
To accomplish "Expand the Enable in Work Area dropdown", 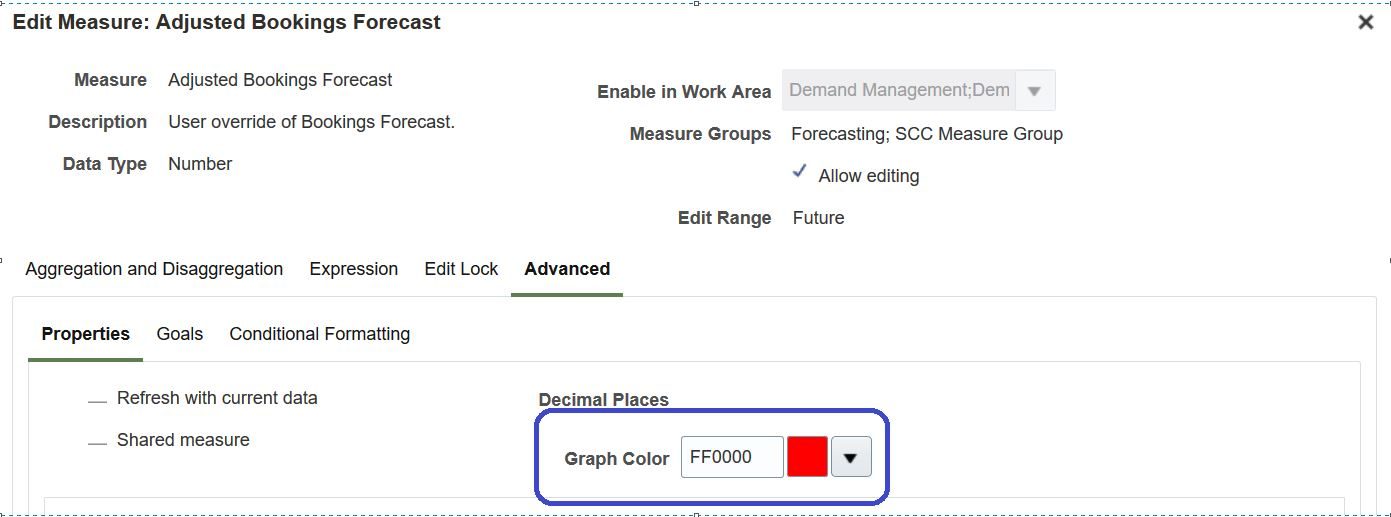I will coord(1035,91).
